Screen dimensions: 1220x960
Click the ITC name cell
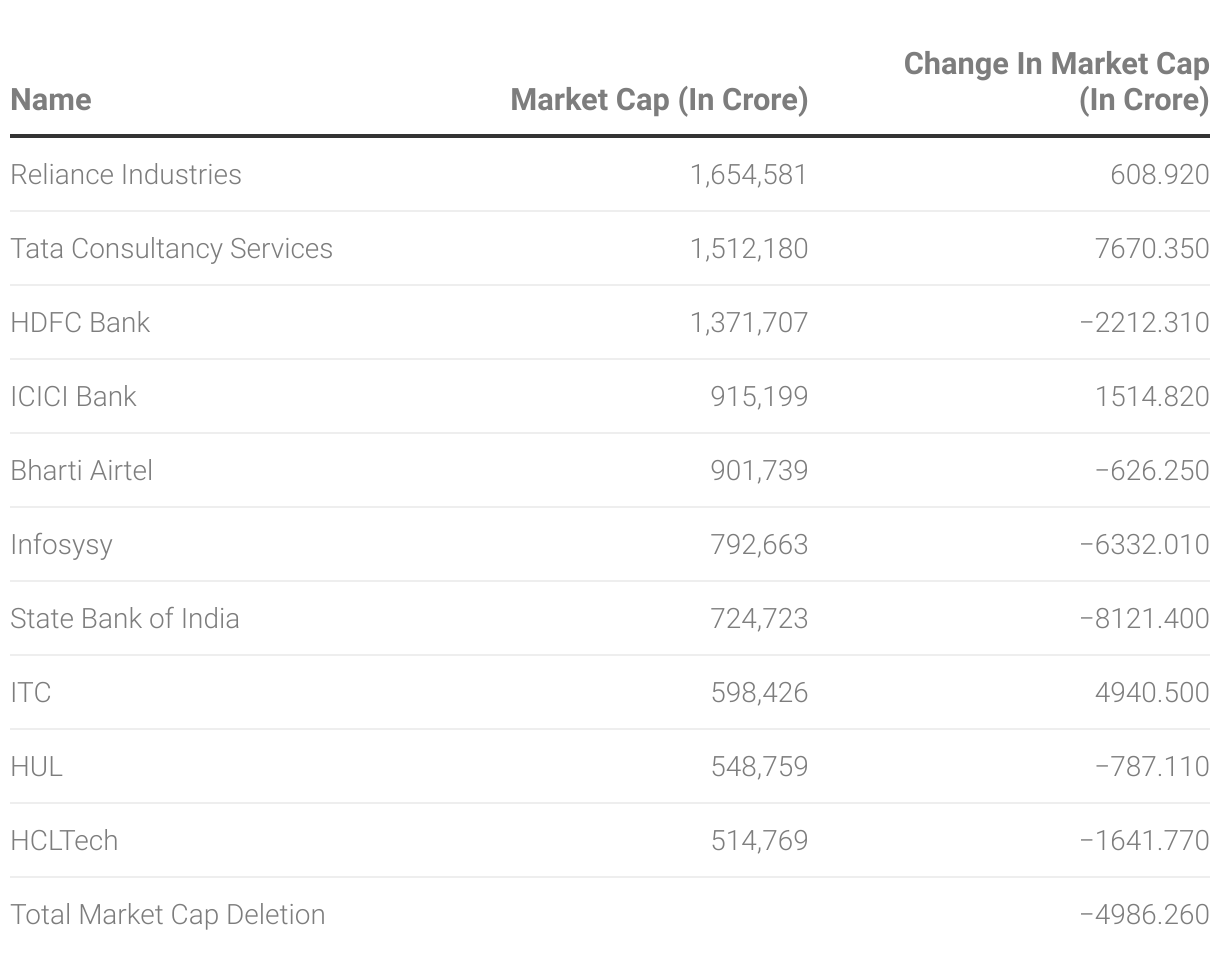[x=31, y=692]
